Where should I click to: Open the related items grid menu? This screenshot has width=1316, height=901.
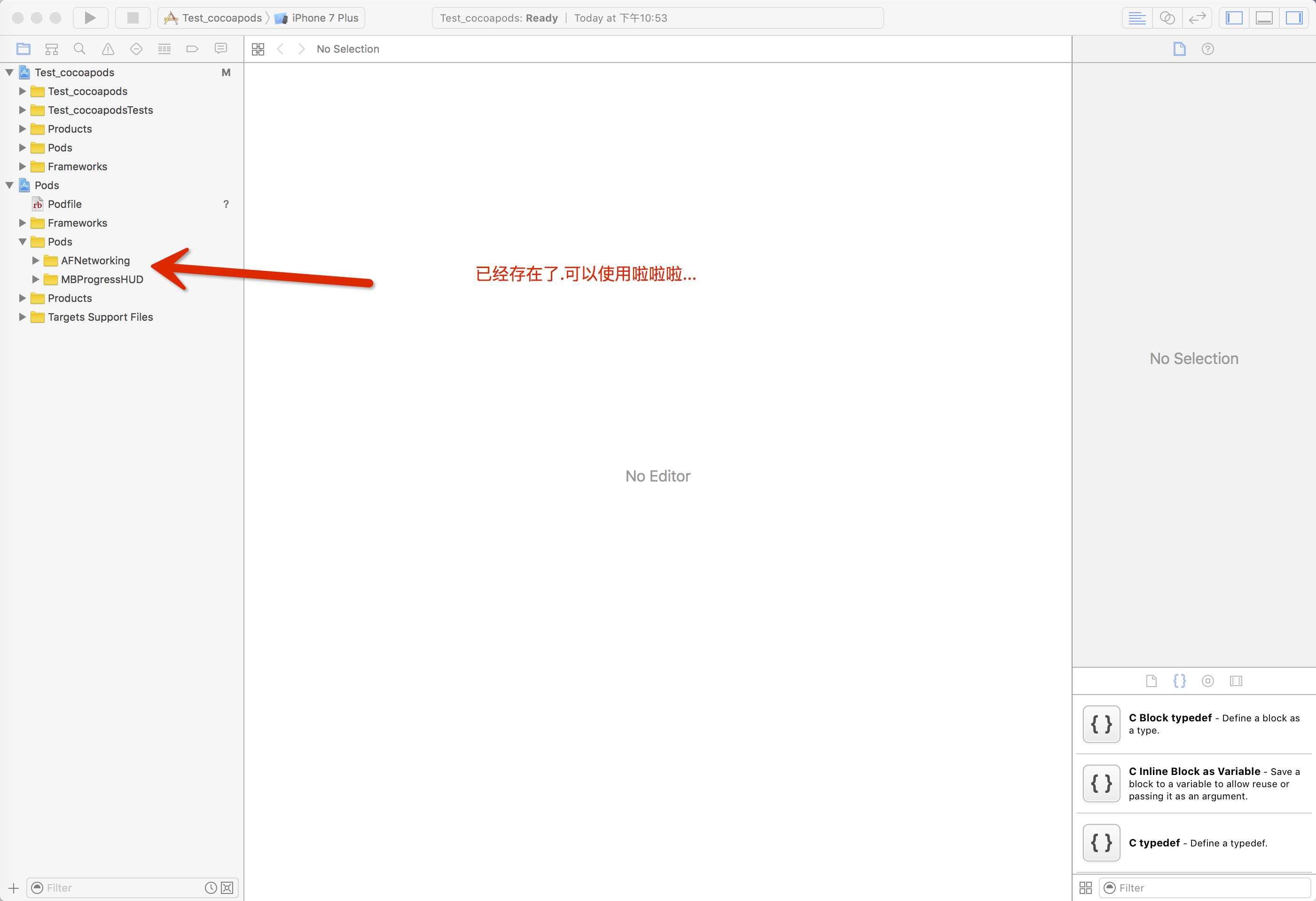(258, 49)
